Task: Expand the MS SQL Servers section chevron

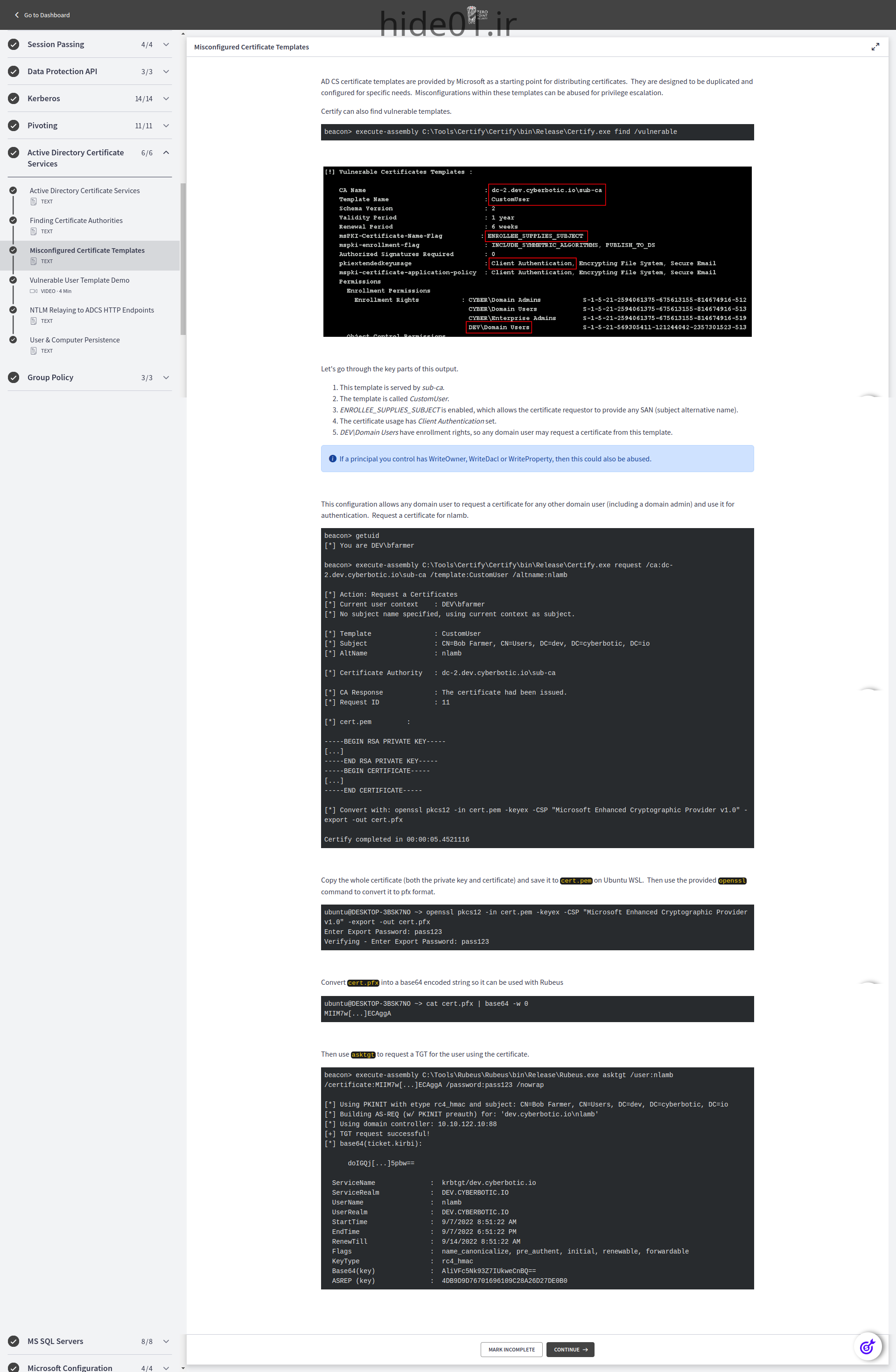Action: click(x=166, y=1342)
